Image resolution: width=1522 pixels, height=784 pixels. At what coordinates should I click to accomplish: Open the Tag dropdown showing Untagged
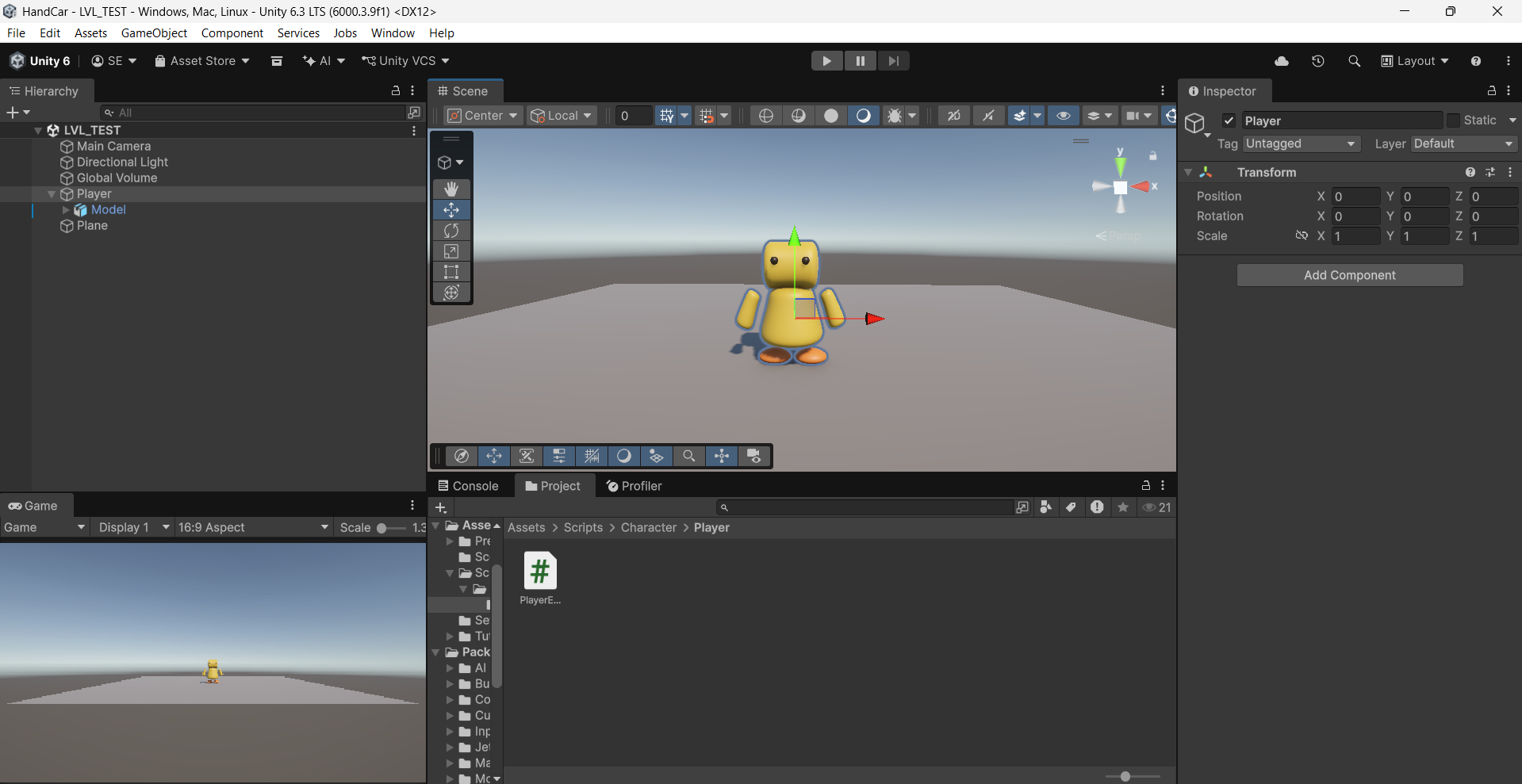(x=1300, y=143)
